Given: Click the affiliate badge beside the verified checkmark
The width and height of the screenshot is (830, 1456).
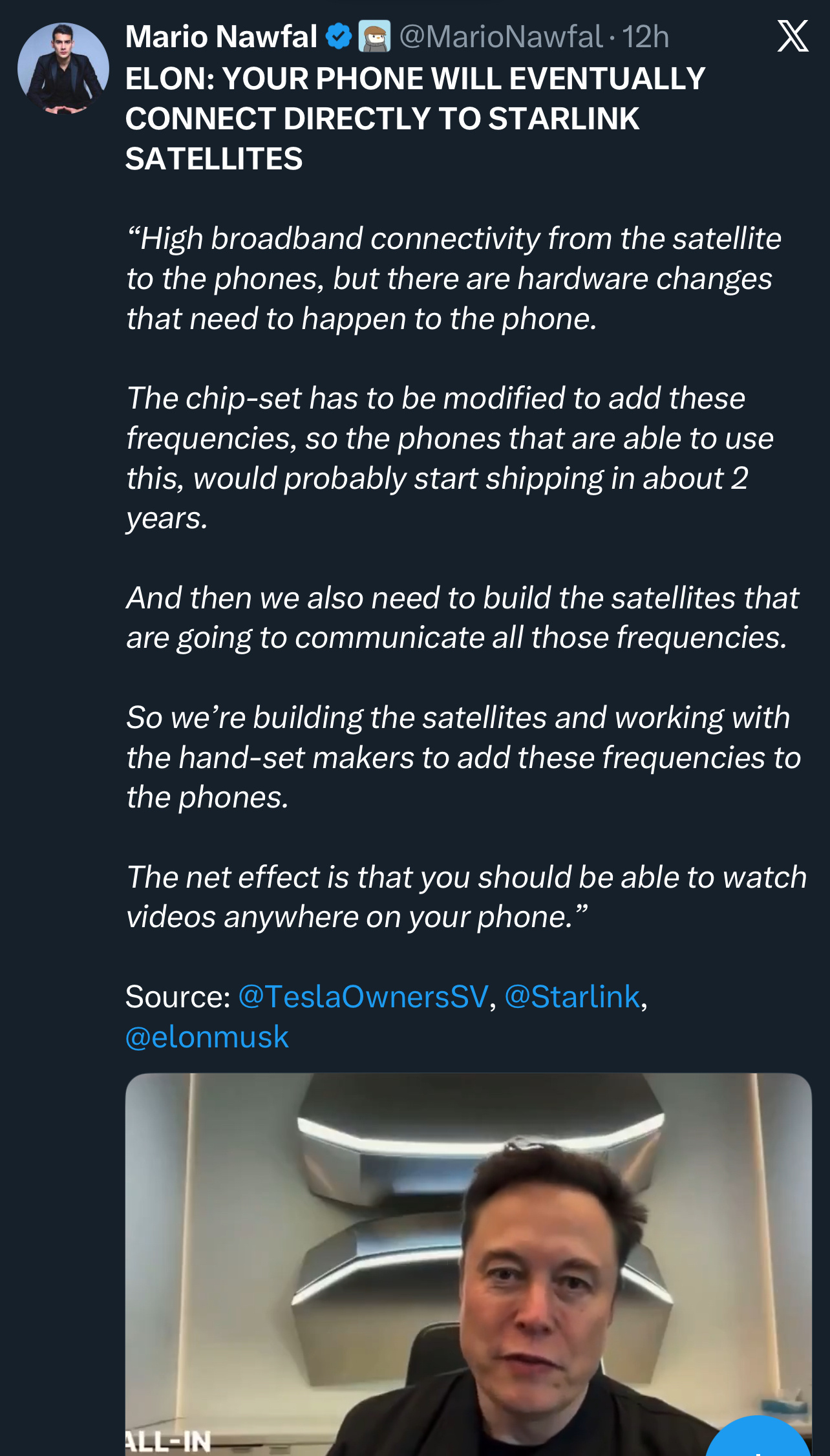Looking at the screenshot, I should click(x=374, y=37).
